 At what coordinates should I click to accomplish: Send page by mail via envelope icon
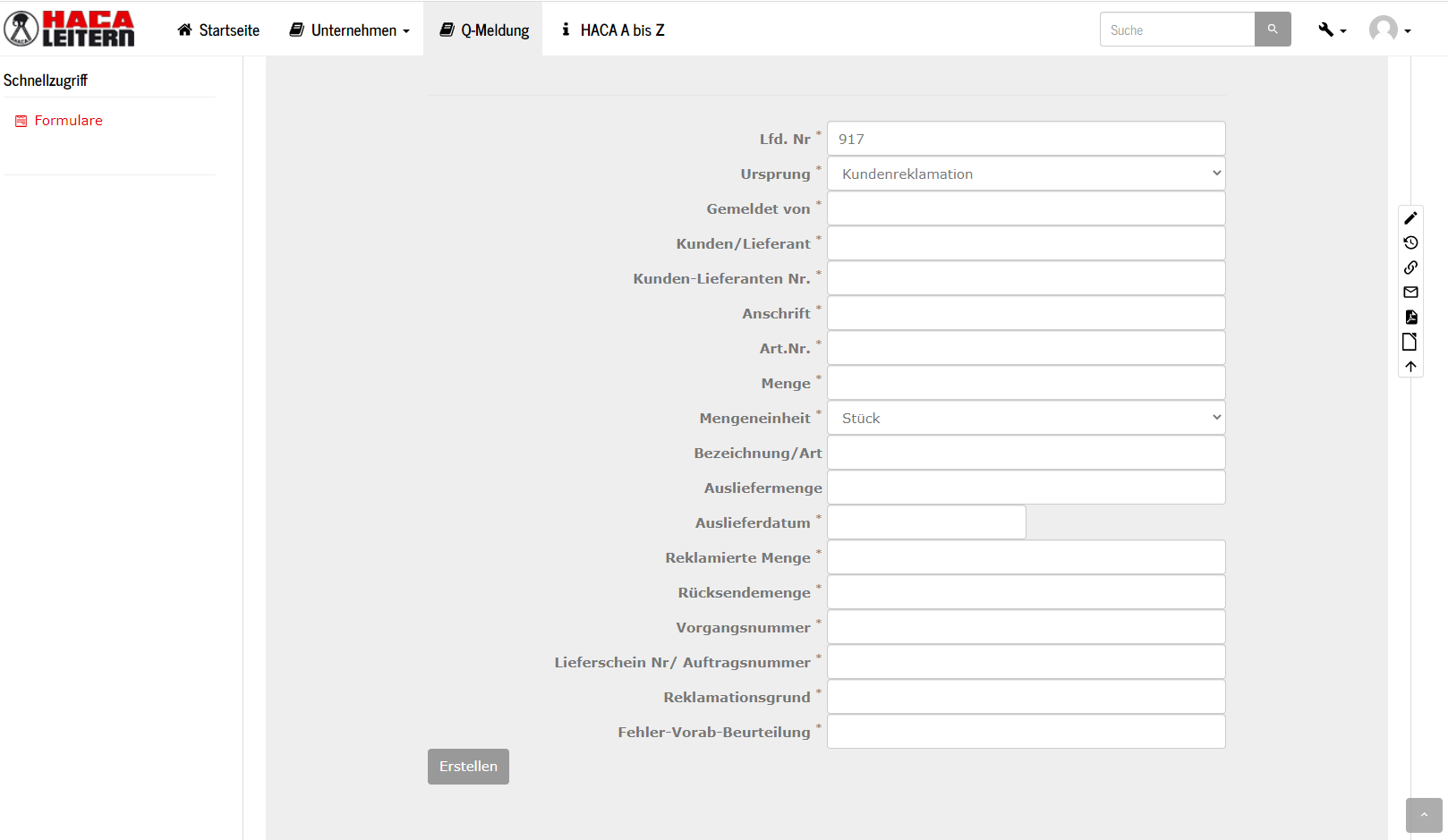click(x=1410, y=293)
